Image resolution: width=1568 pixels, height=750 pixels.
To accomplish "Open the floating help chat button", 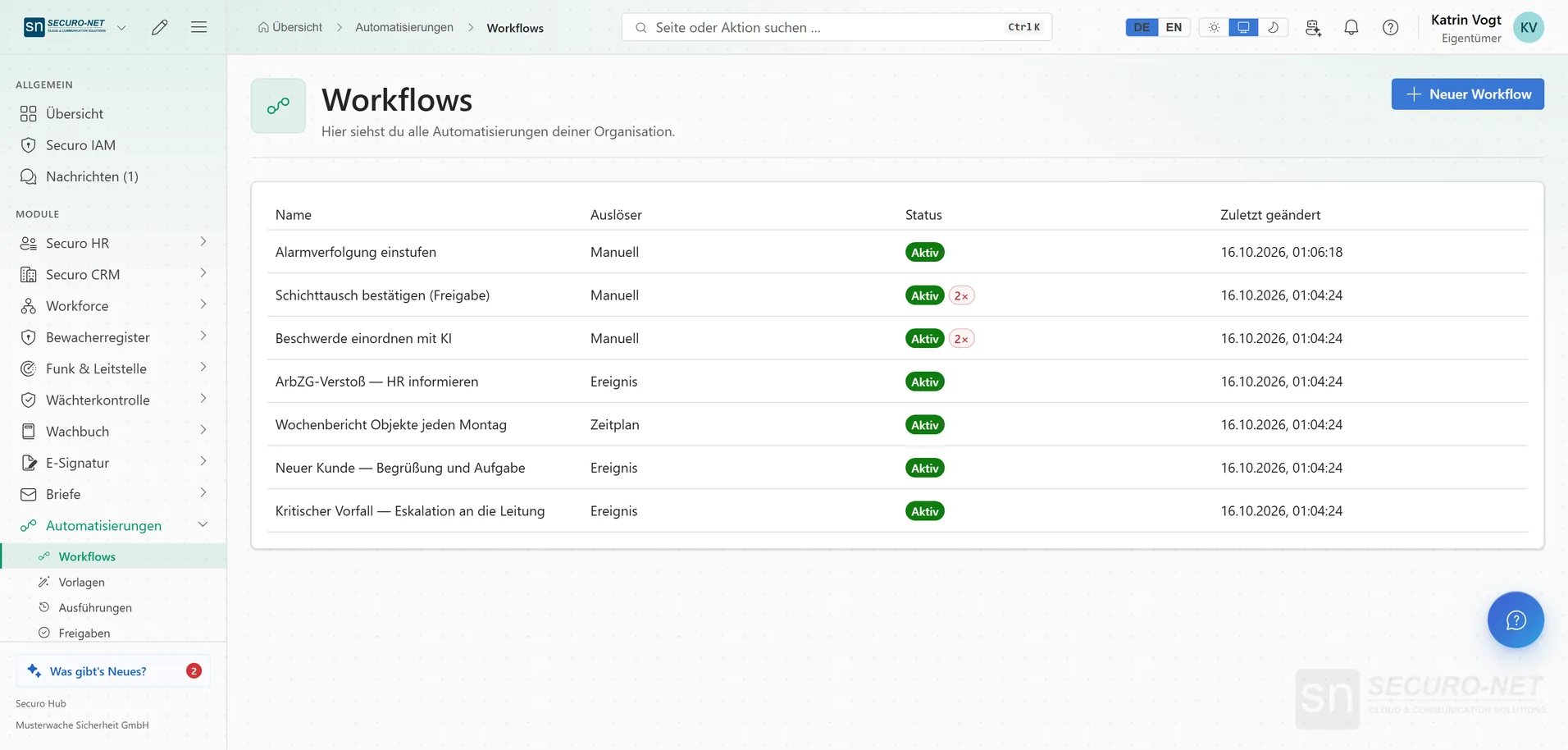I will pos(1516,620).
